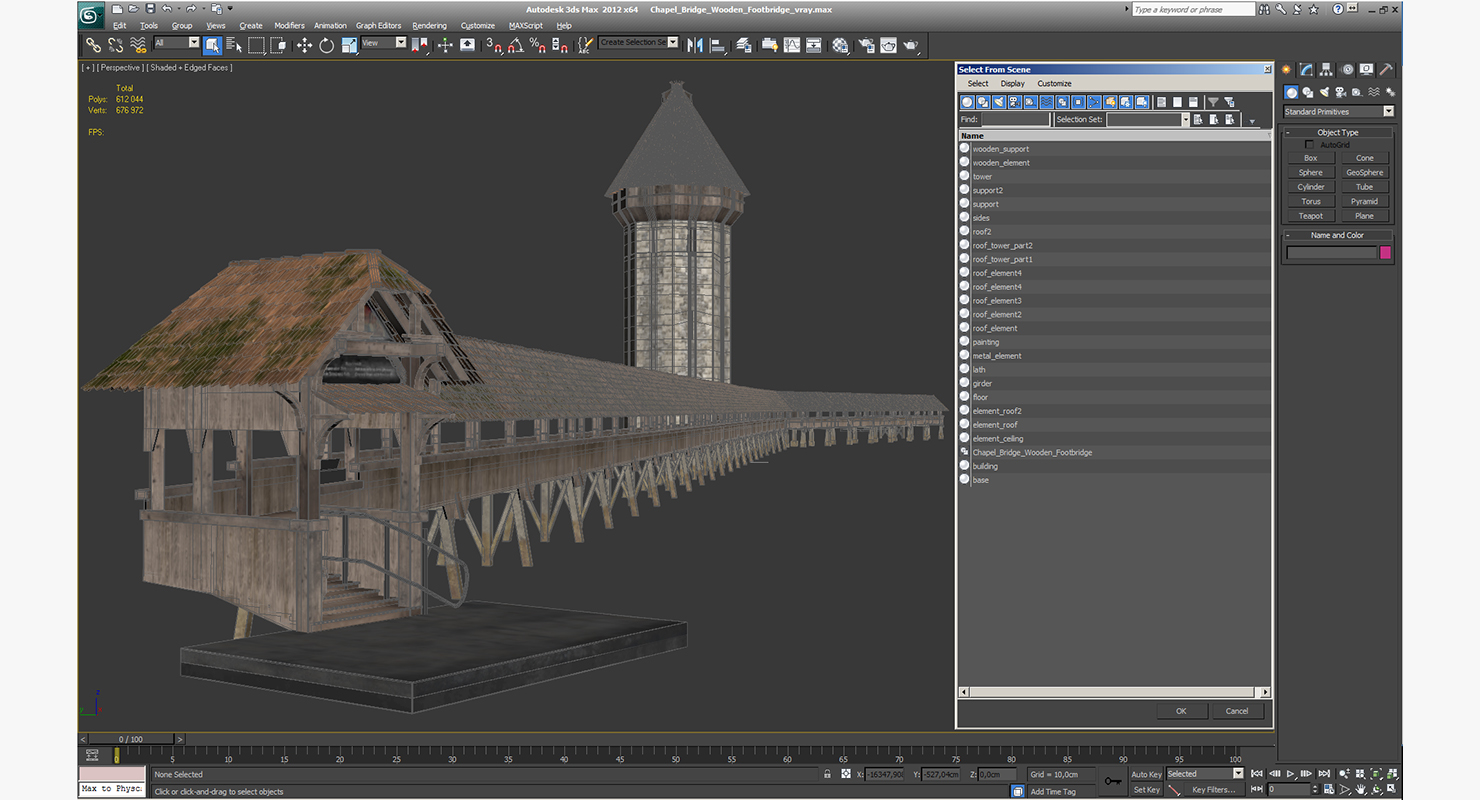Image resolution: width=1480 pixels, height=800 pixels.
Task: Click the Play Animation button
Action: pos(1290,774)
